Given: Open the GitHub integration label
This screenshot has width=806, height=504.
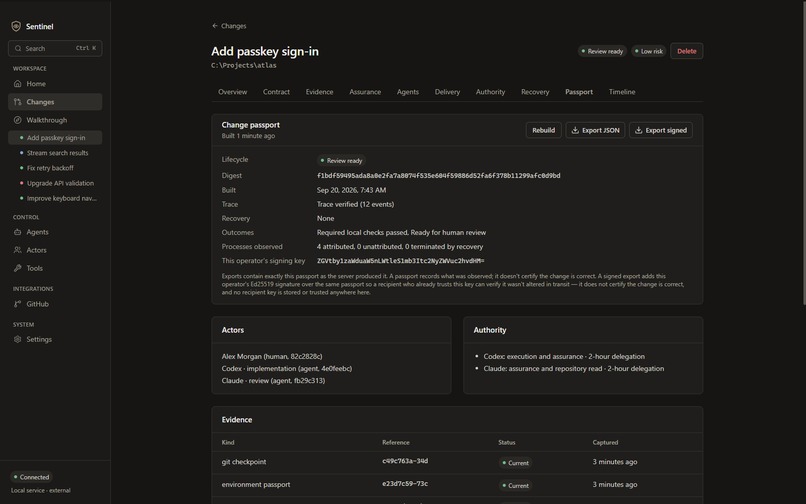Looking at the screenshot, I should (38, 304).
